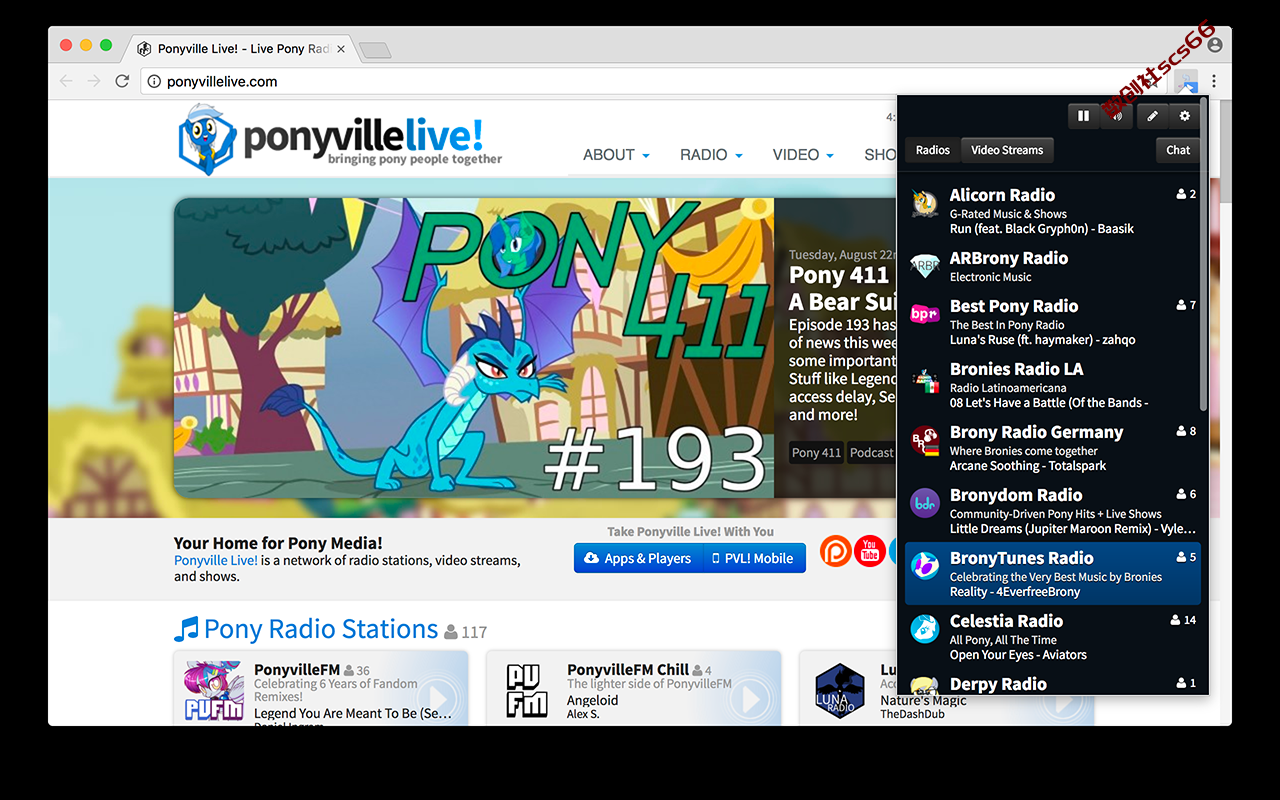The width and height of the screenshot is (1280, 800).
Task: Click the Chrome profile avatar icon
Action: (x=1215, y=45)
